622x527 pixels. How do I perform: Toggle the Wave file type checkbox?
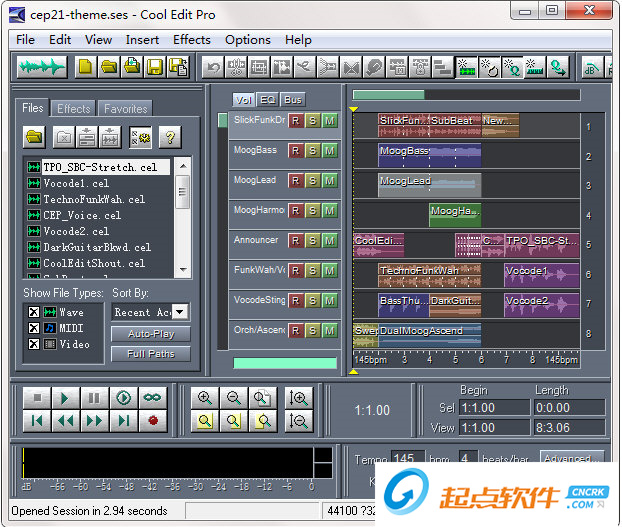[34, 312]
